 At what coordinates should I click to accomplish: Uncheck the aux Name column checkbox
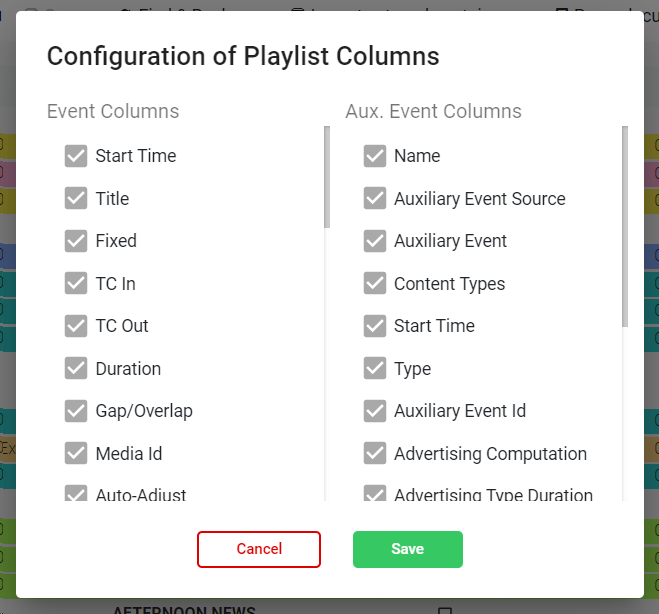click(x=375, y=156)
